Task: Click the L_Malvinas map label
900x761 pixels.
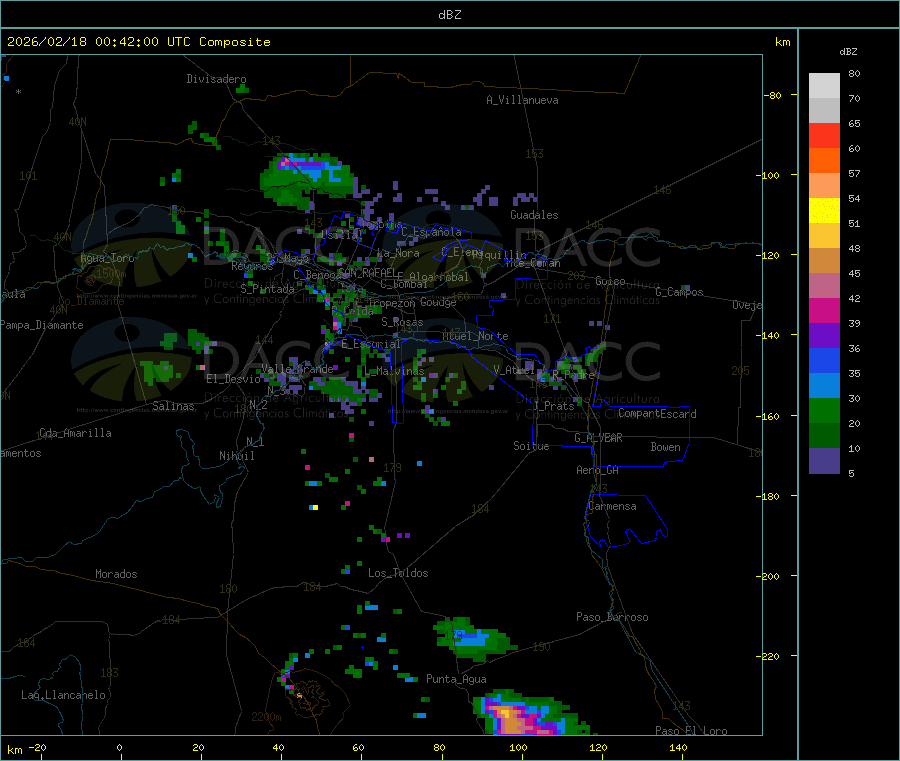Action: (394, 371)
